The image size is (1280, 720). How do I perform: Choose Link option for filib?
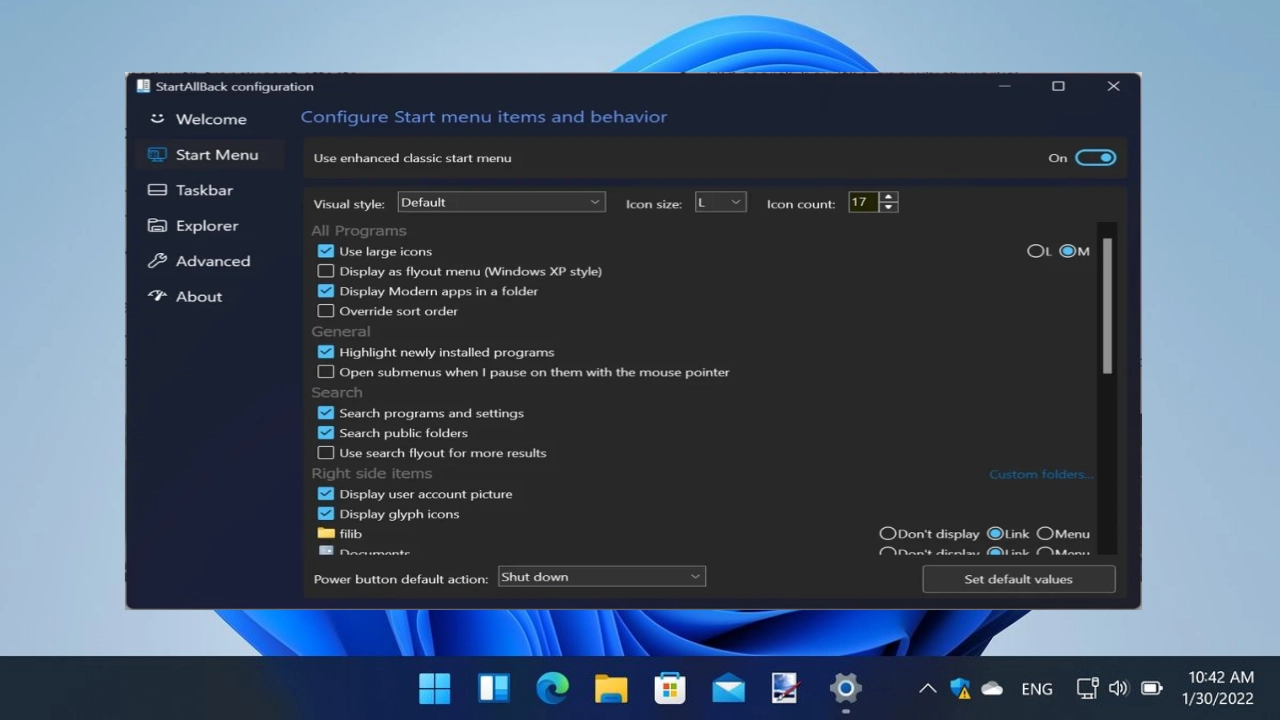click(995, 534)
